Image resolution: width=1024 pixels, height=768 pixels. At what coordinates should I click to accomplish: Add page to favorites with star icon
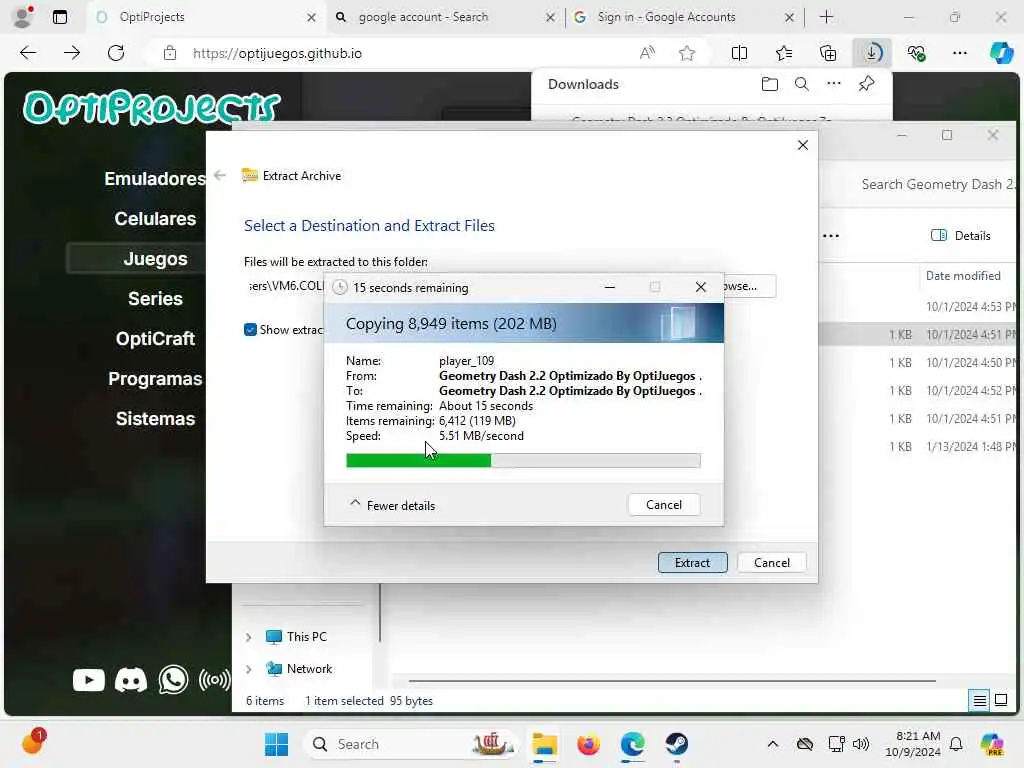coord(686,53)
